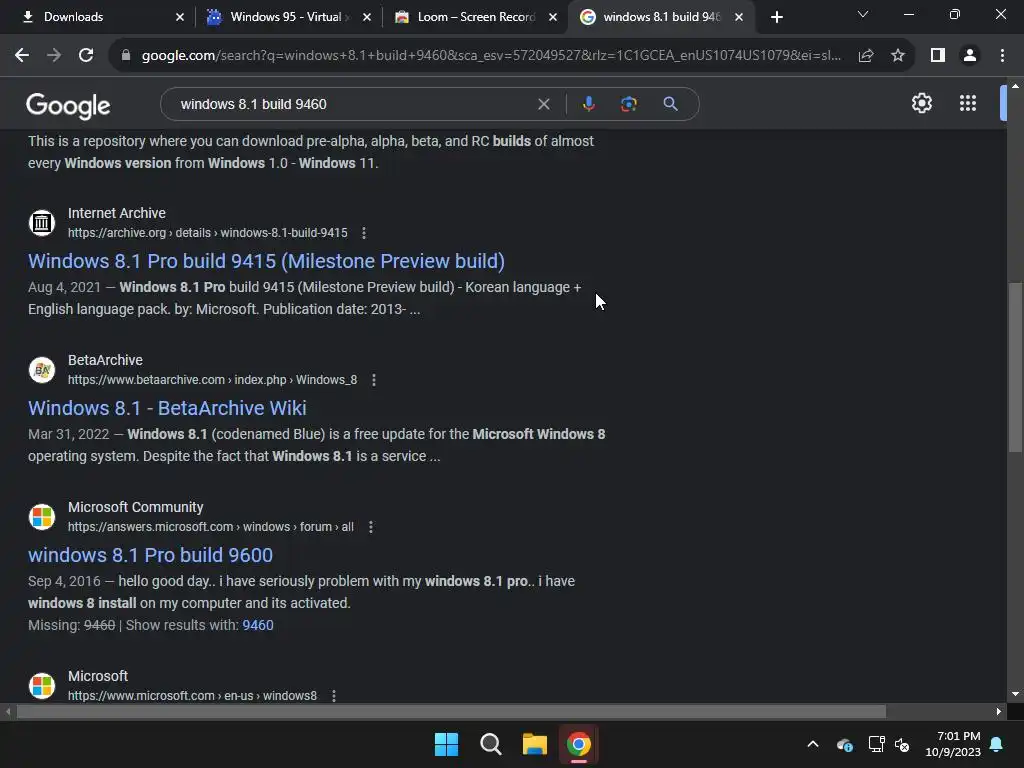Open the Chrome side panel
This screenshot has width=1024, height=768.
click(x=938, y=56)
